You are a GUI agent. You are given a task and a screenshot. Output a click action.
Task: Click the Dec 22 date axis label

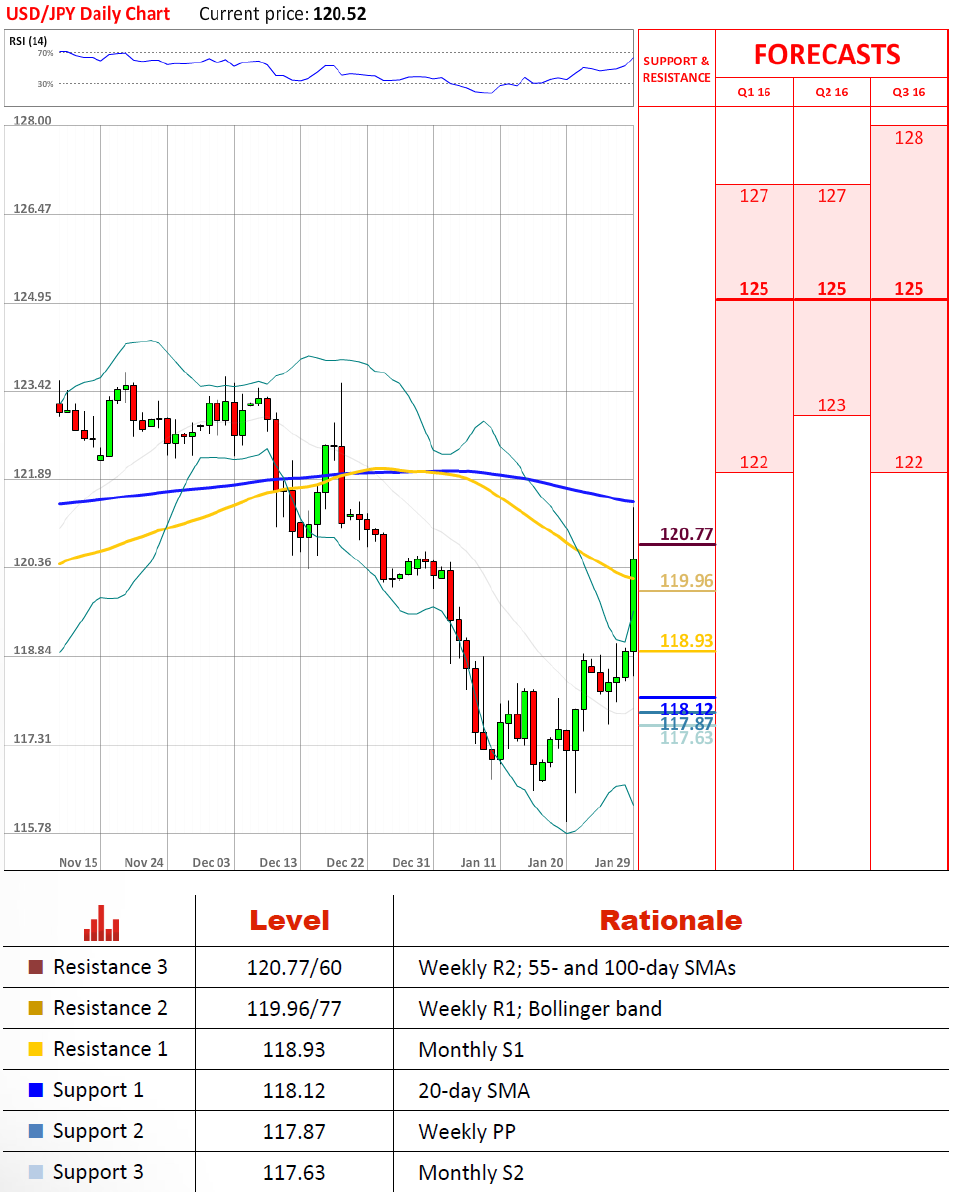pyautogui.click(x=345, y=862)
